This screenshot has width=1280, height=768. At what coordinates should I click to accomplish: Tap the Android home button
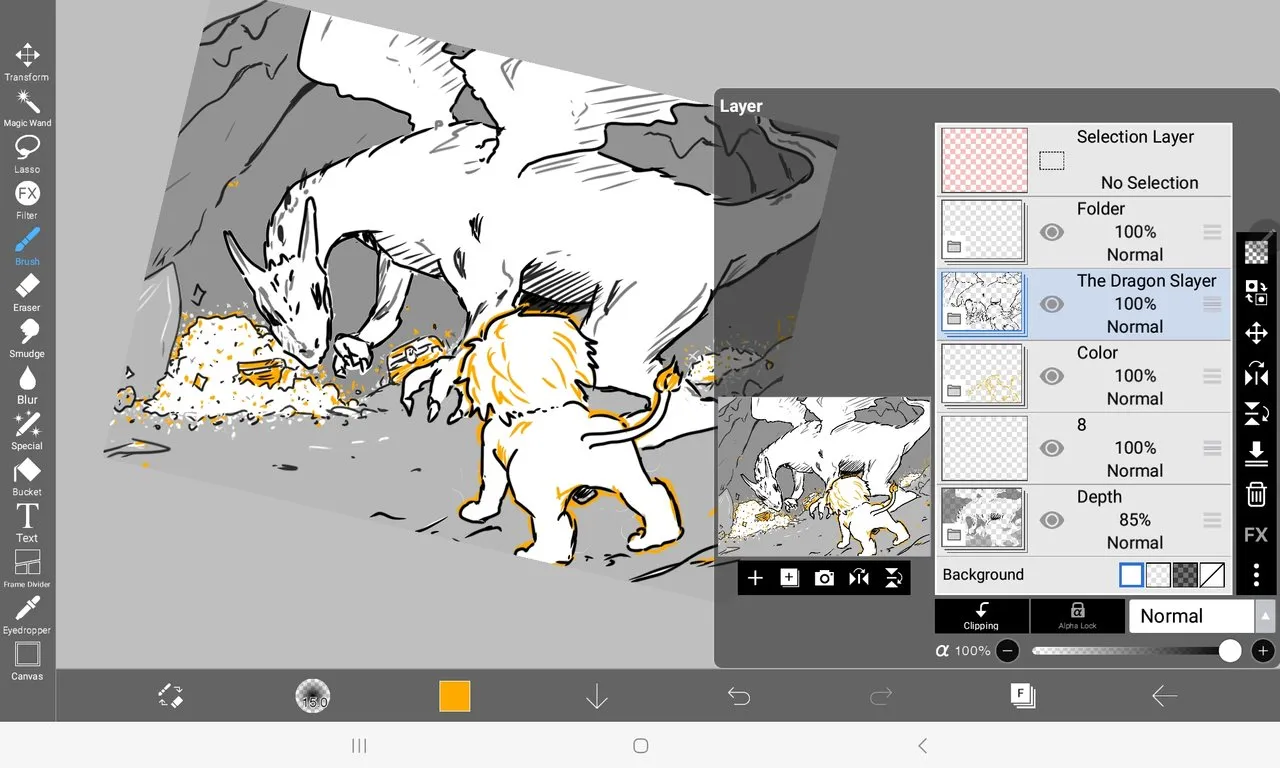coord(641,745)
